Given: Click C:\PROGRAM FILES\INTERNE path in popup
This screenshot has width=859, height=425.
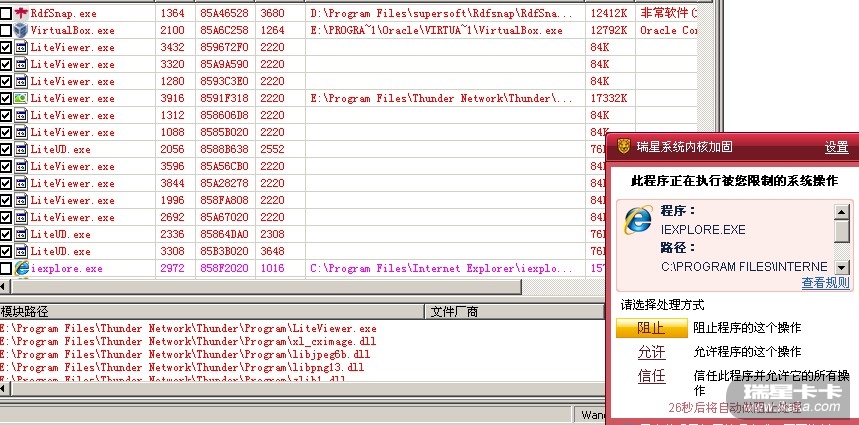Looking at the screenshot, I should point(744,267).
